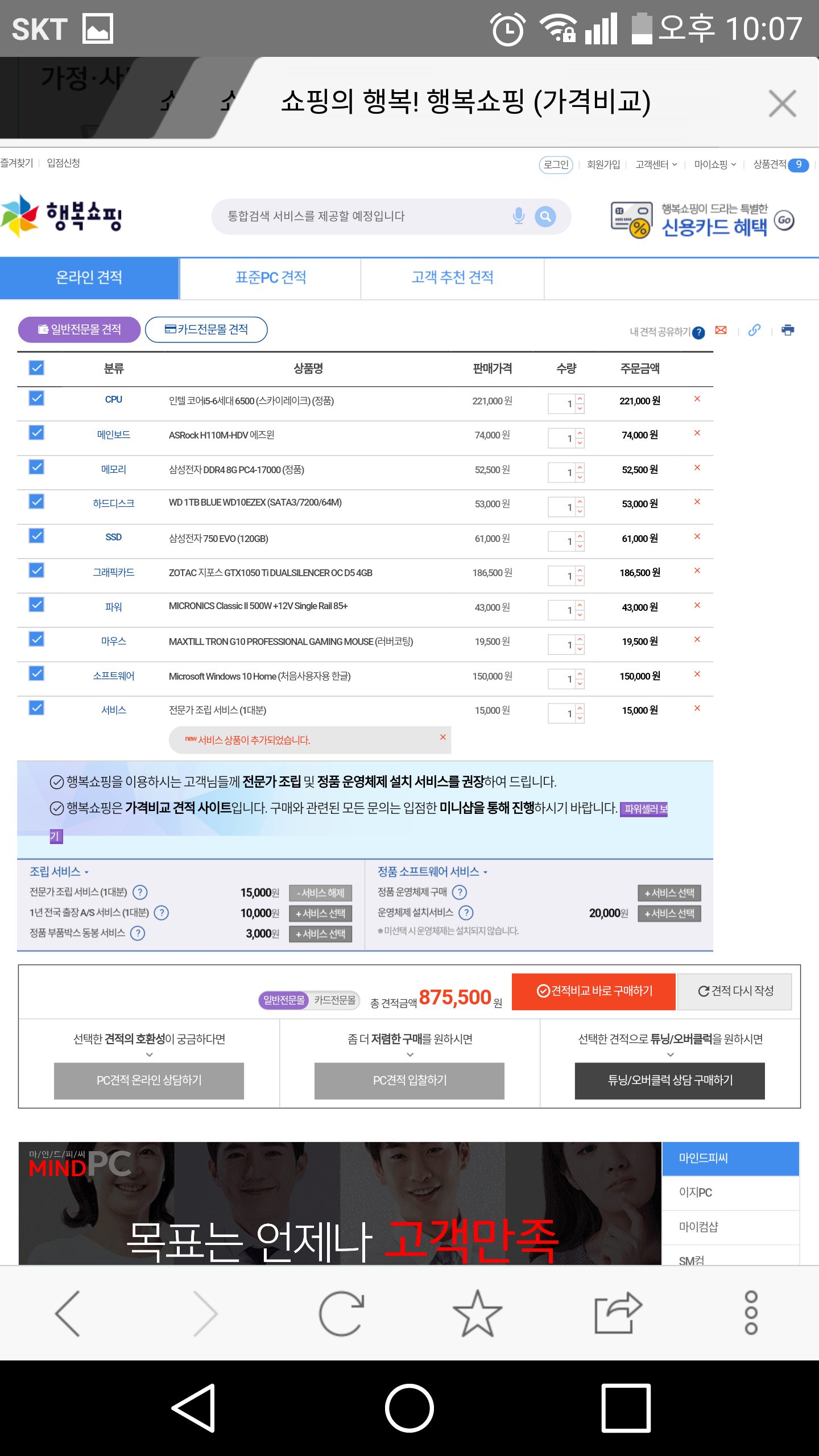This screenshot has width=819, height=1456.
Task: Uncheck the 그래픽카드 row checkbox
Action: [37, 570]
